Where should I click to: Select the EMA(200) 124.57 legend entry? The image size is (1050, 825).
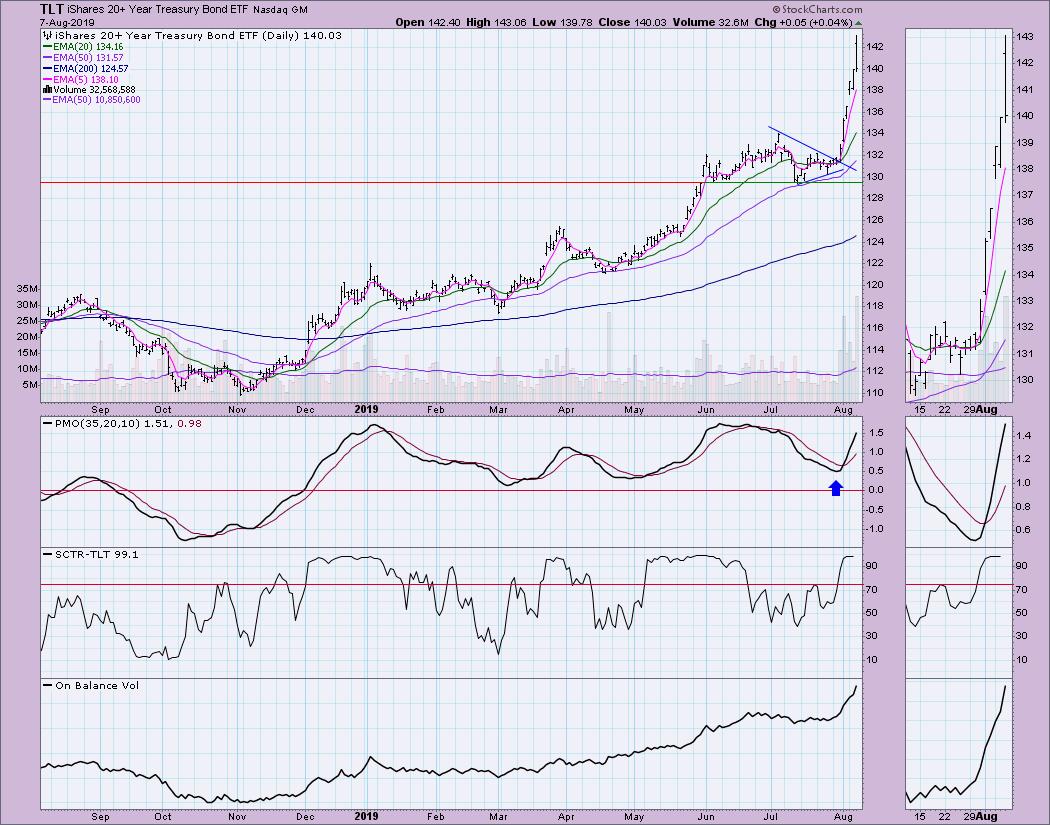pos(86,68)
